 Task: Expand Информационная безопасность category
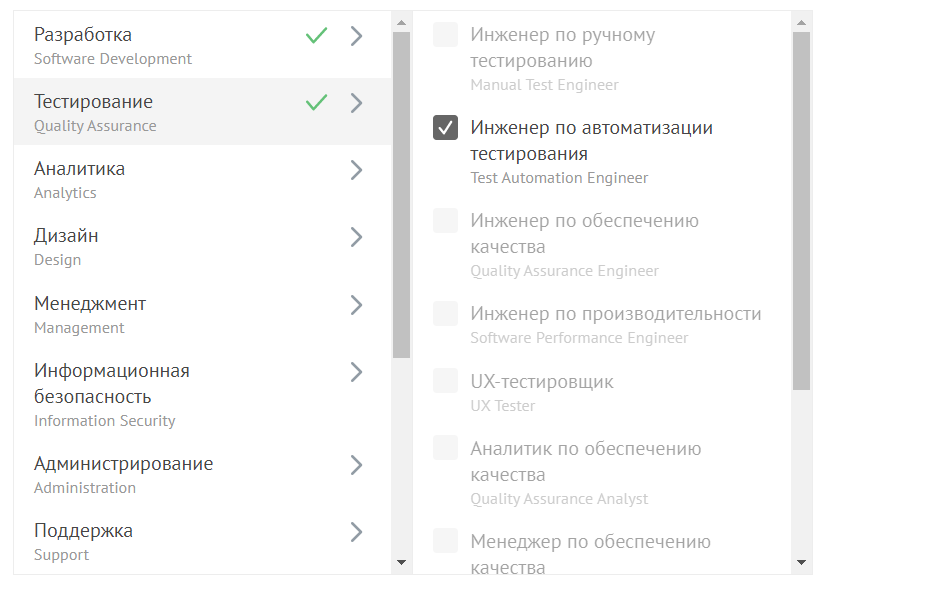coord(356,371)
